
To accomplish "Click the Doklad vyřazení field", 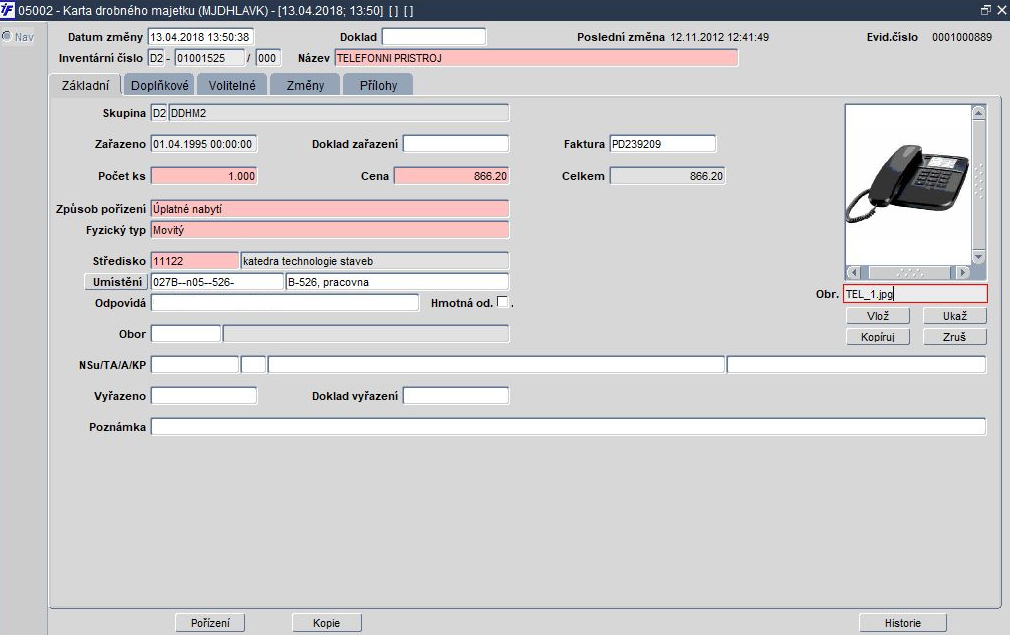I will pyautogui.click(x=456, y=395).
